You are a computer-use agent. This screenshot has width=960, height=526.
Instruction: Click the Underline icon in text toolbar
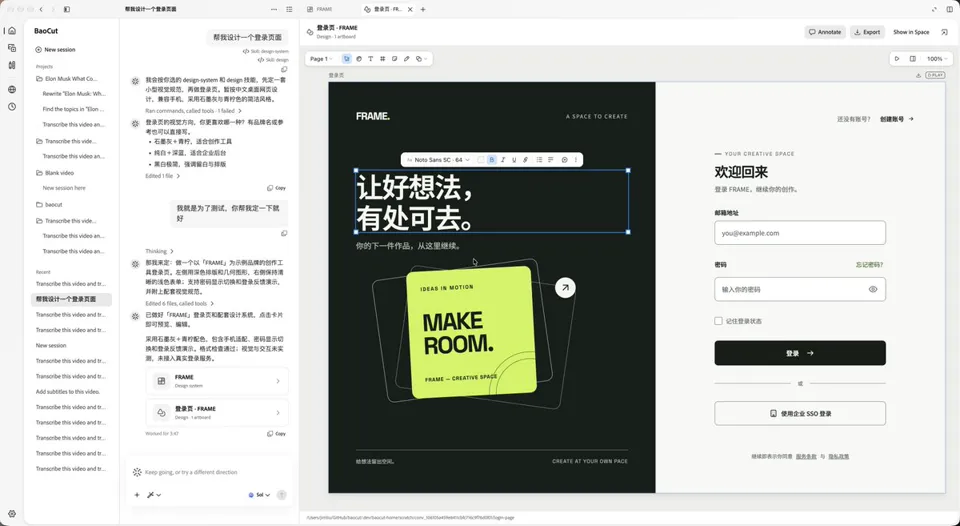[514, 160]
